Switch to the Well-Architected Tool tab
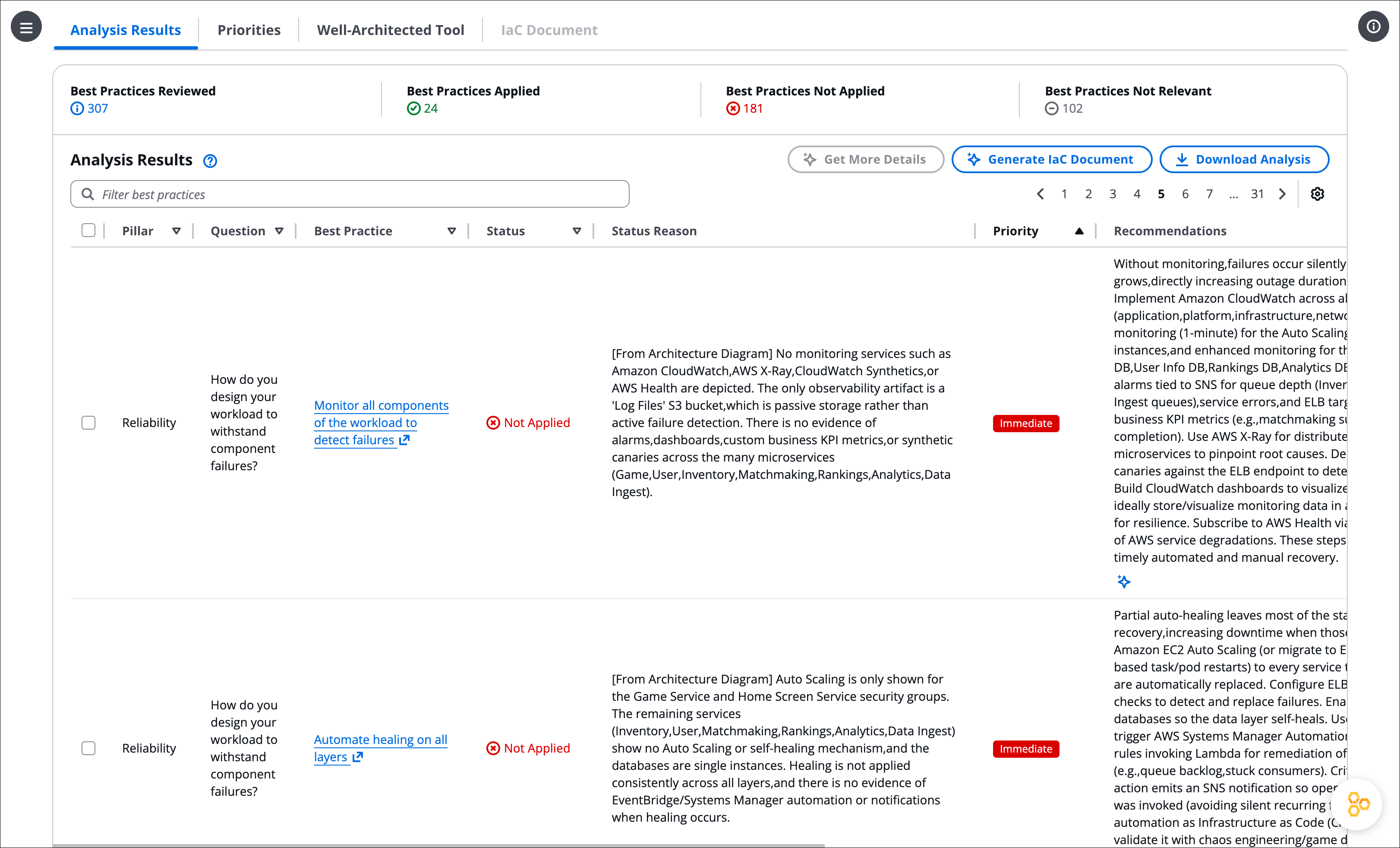 390,29
